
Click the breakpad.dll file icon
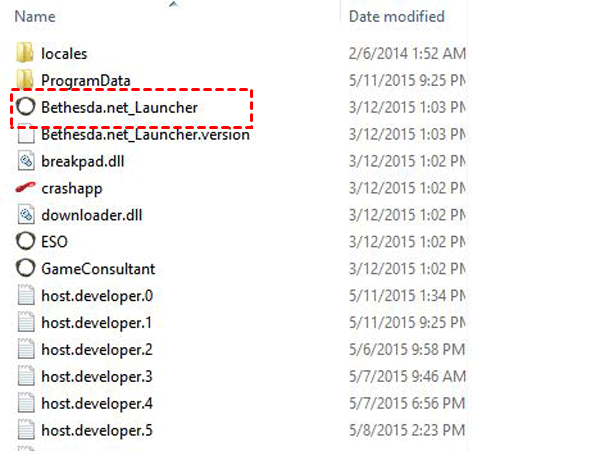(x=26, y=161)
